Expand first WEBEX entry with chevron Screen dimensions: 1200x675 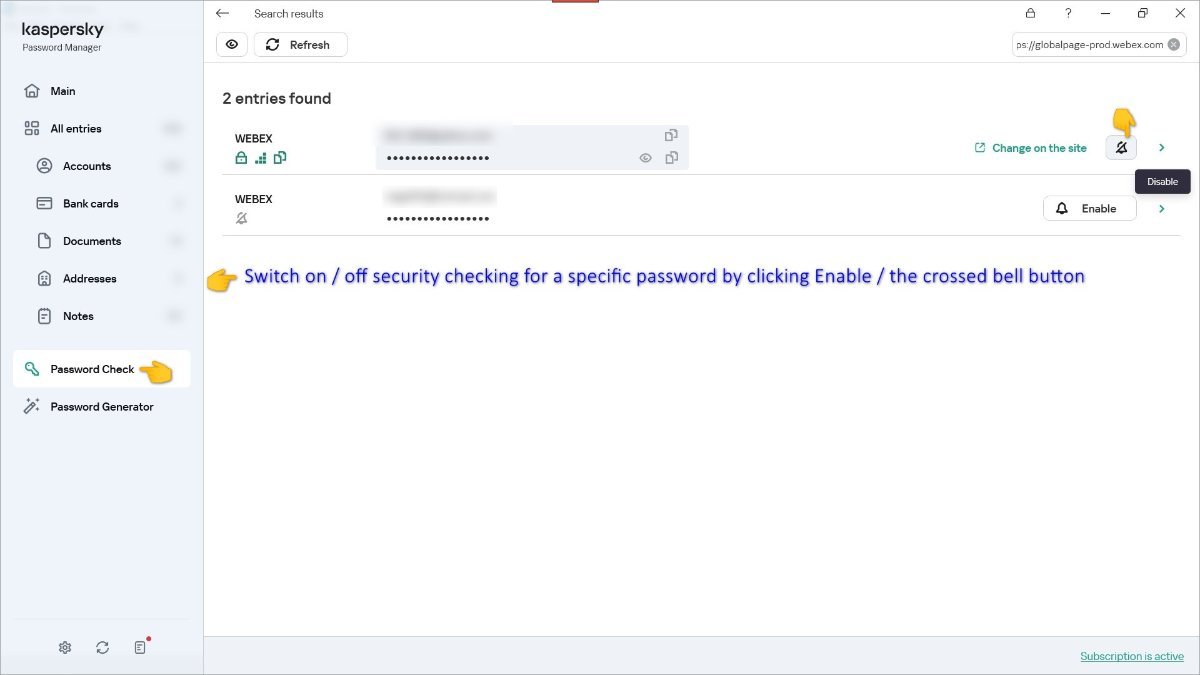pos(1162,148)
